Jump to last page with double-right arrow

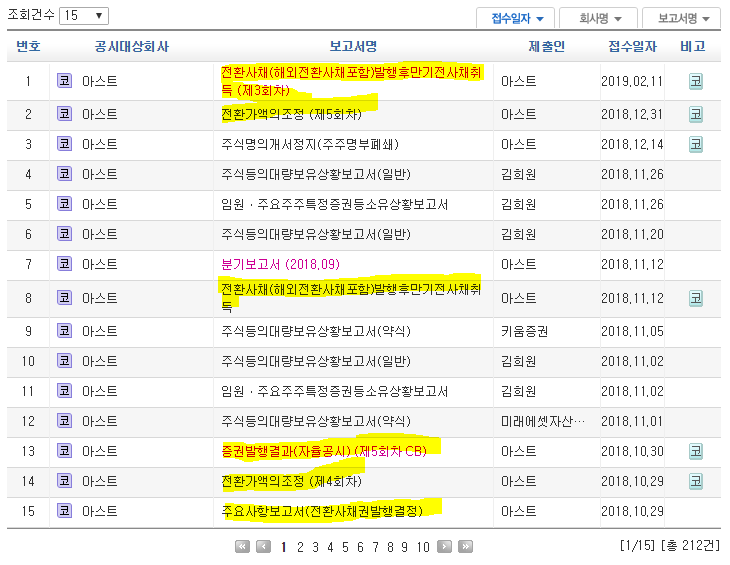tap(466, 546)
